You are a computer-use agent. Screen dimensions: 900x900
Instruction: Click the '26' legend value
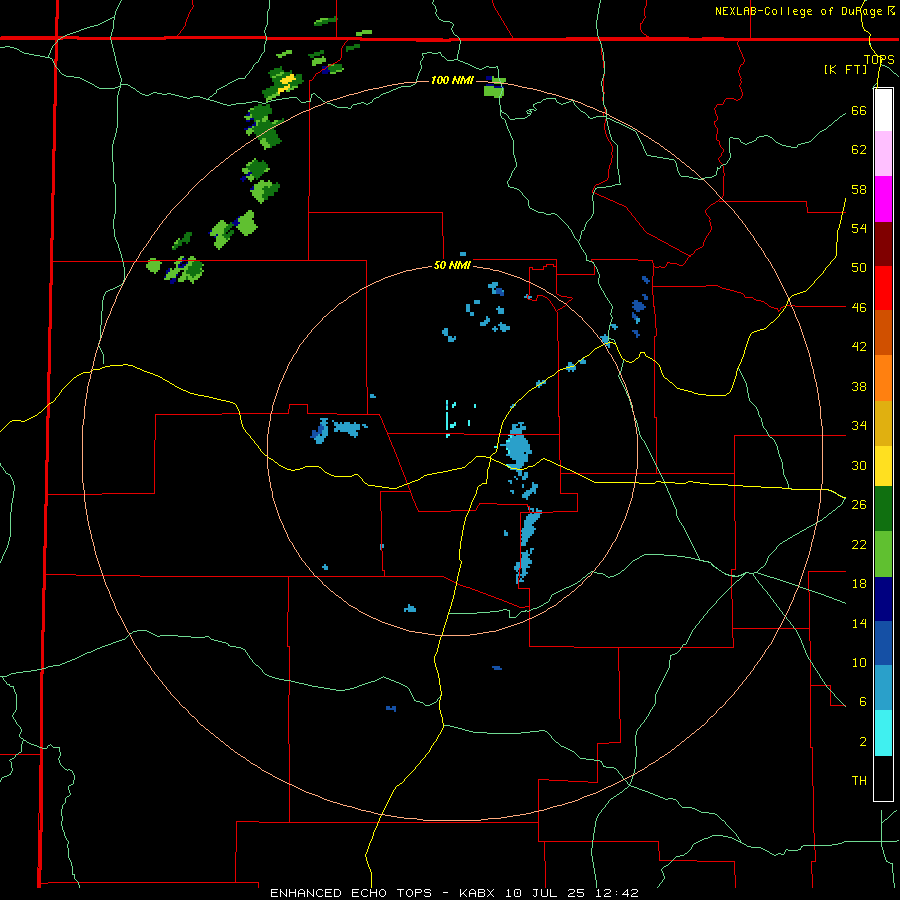tap(859, 504)
